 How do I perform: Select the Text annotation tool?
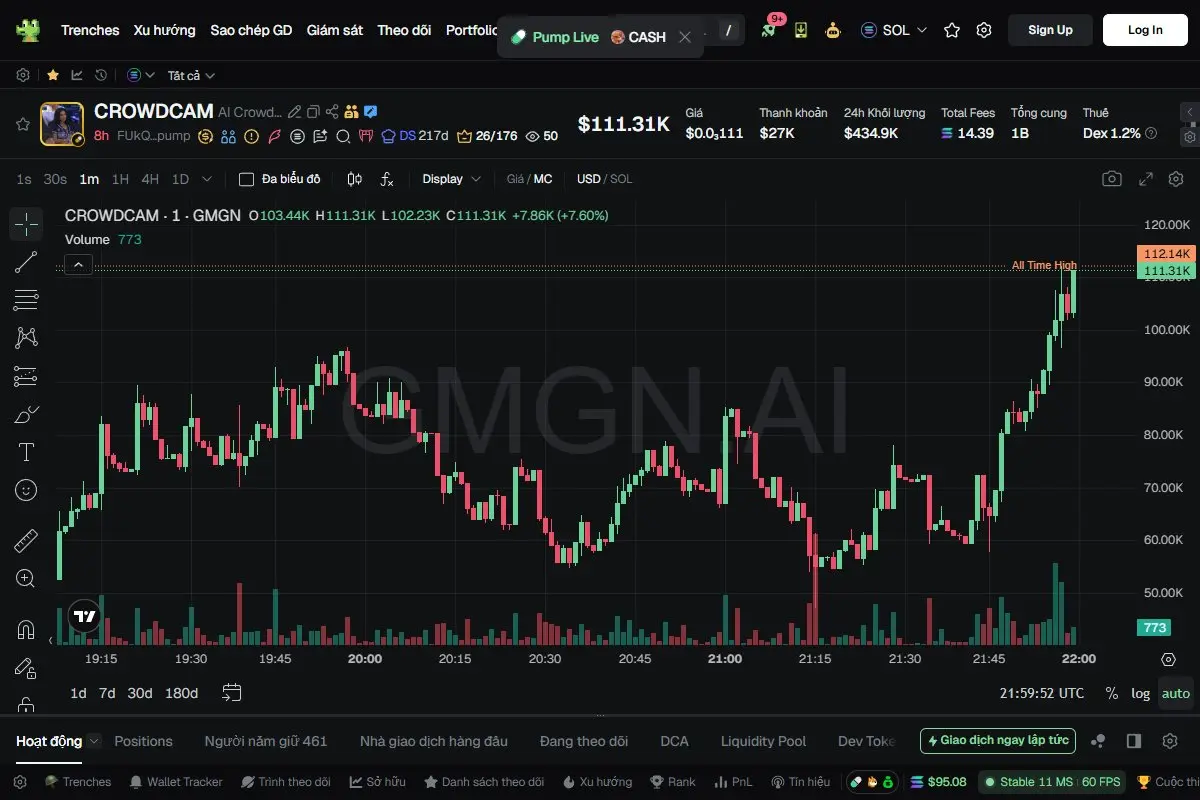click(x=26, y=452)
